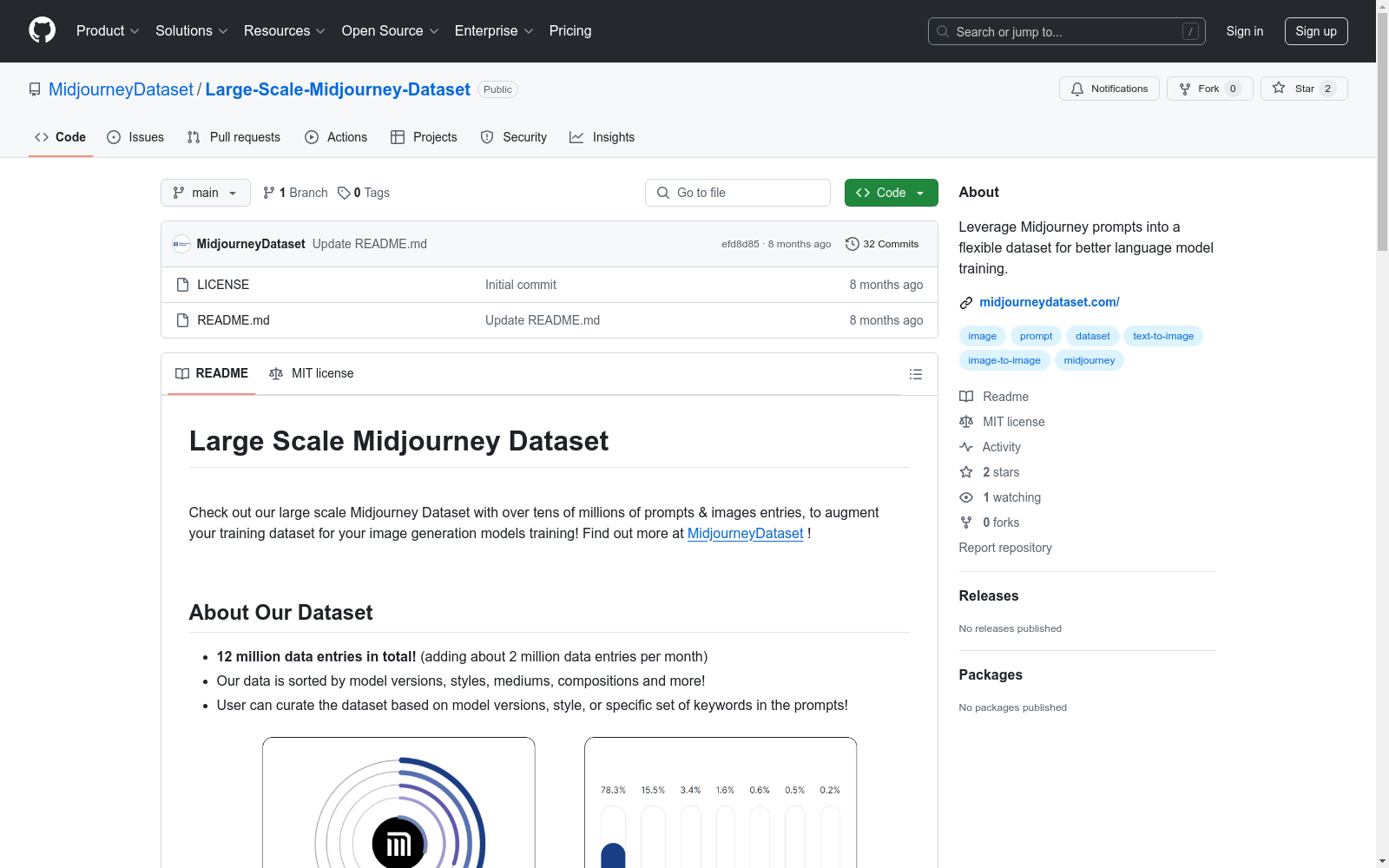
Task: Star the repository
Action: pyautogui.click(x=1304, y=89)
